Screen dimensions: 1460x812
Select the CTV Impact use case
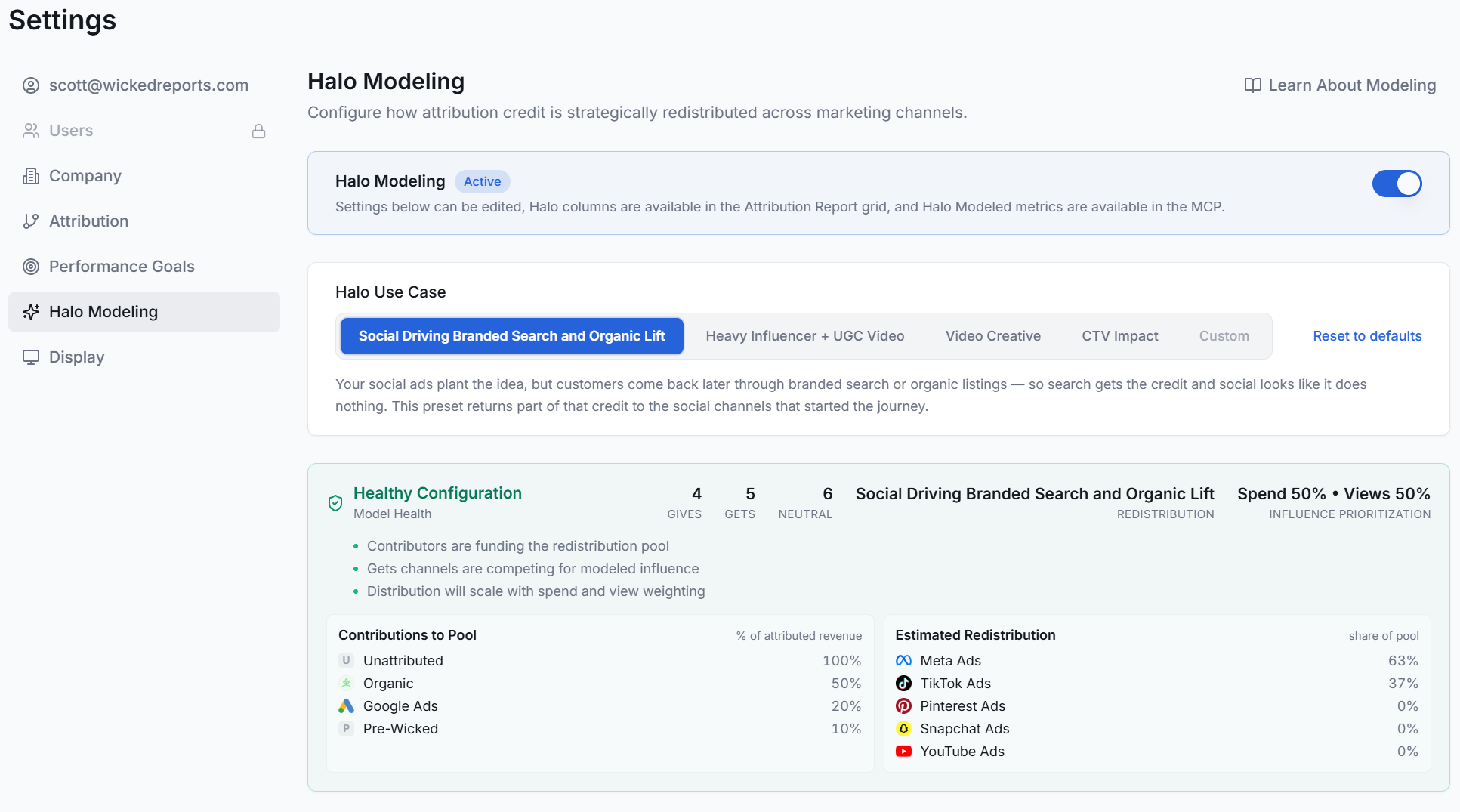point(1120,336)
